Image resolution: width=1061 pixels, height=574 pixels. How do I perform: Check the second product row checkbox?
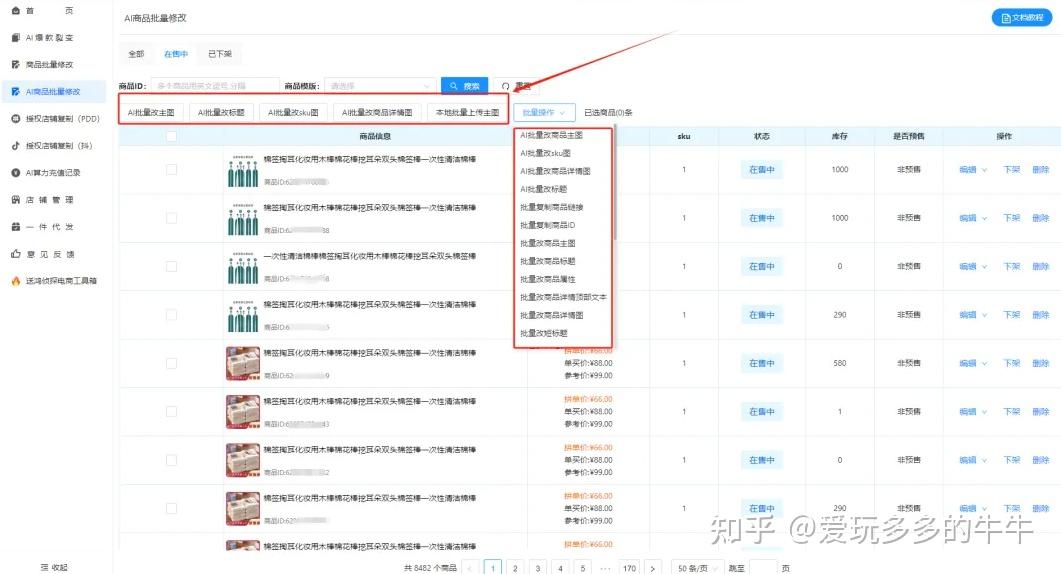[x=171, y=218]
